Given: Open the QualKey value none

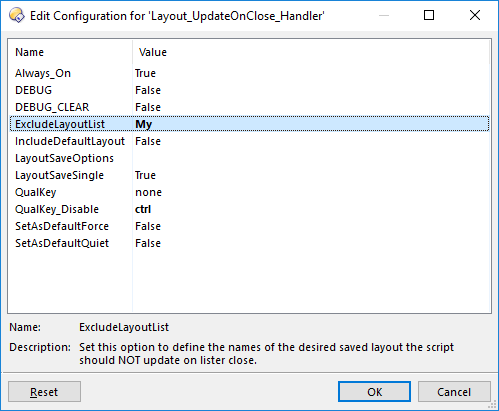Looking at the screenshot, I should [148, 192].
